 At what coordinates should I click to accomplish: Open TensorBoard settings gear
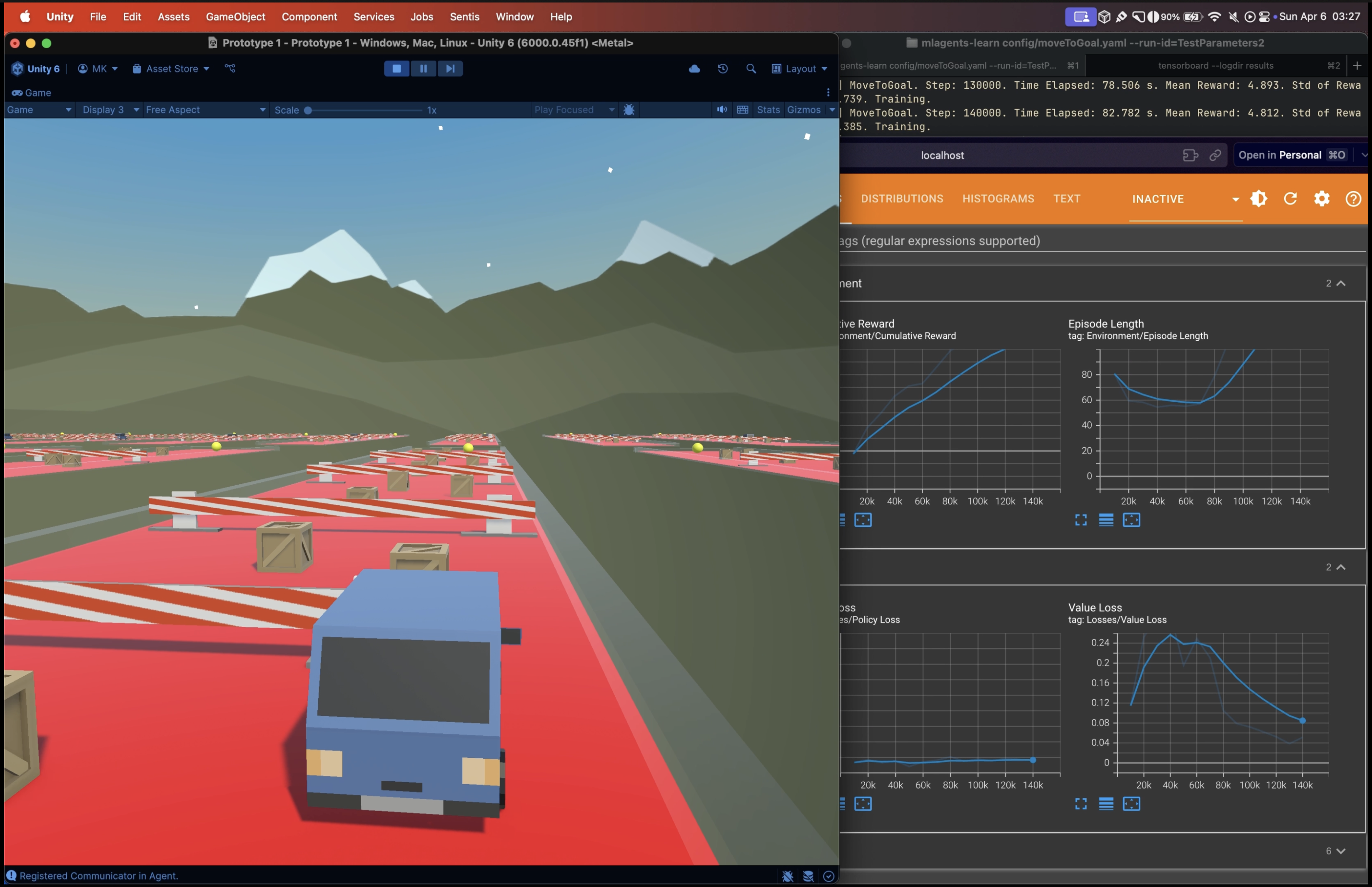pyautogui.click(x=1321, y=199)
